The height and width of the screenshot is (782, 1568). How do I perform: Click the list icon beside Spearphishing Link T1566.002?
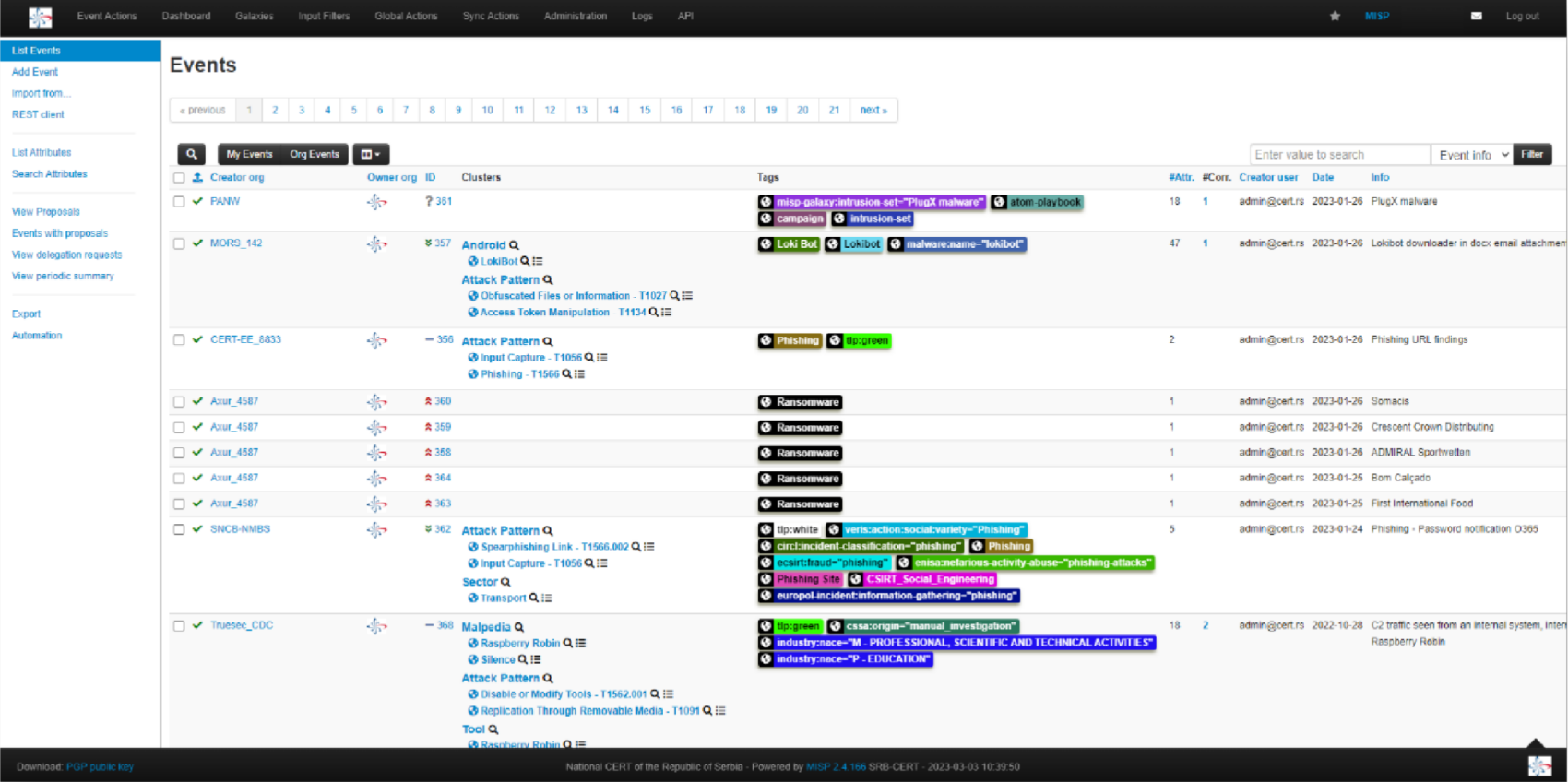(649, 547)
